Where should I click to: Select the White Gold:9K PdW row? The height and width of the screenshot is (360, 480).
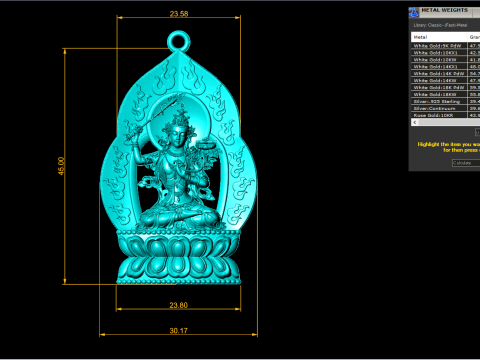(x=445, y=46)
